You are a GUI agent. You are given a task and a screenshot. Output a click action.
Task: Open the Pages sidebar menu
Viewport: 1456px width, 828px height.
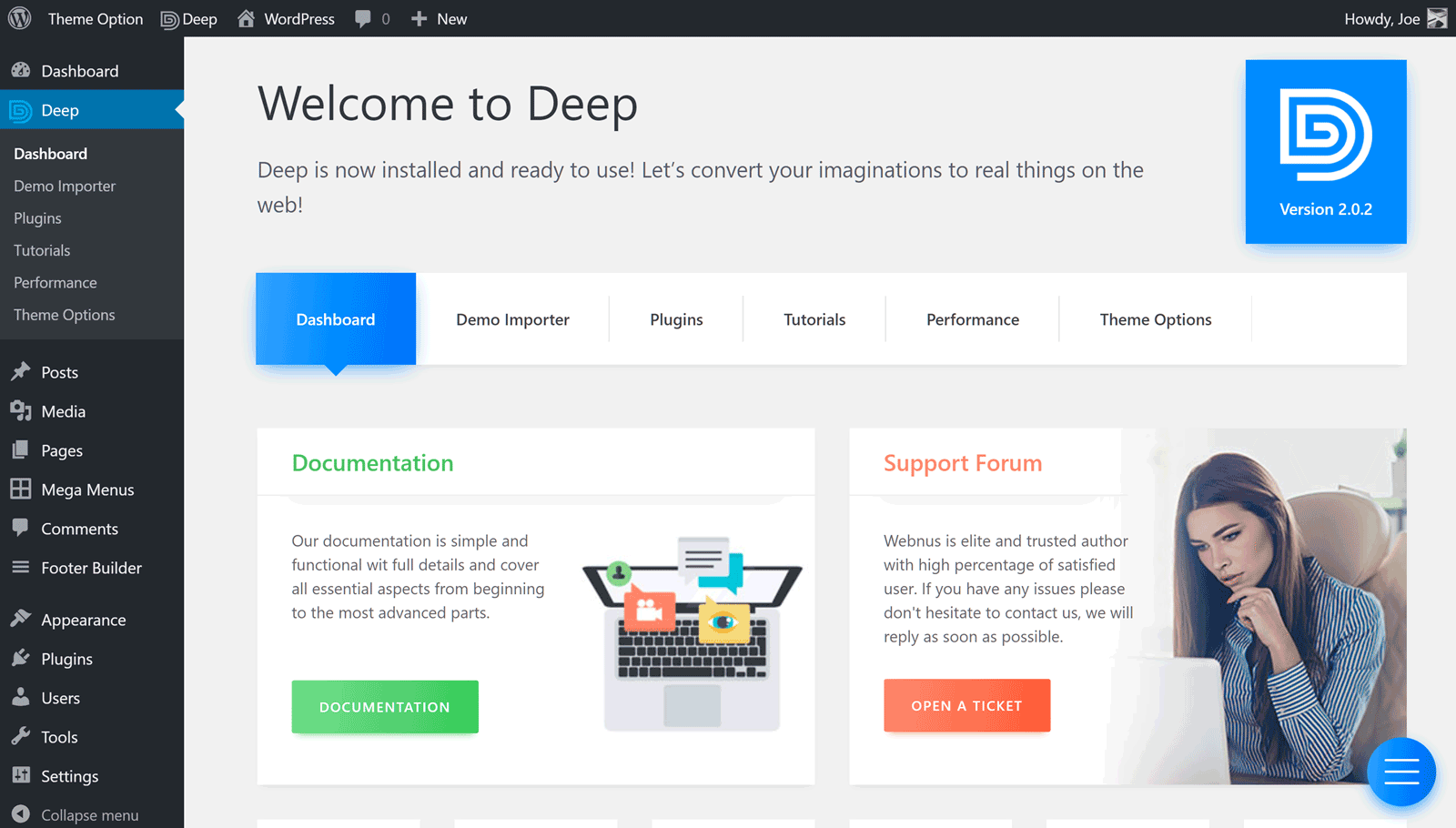click(92, 450)
